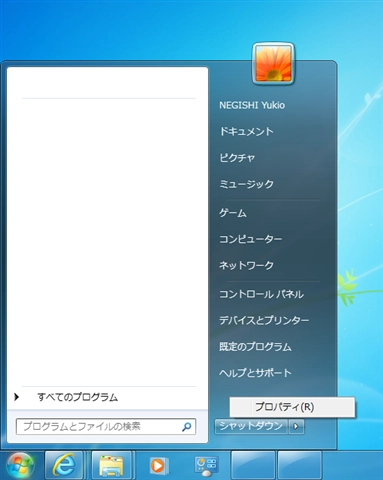The width and height of the screenshot is (383, 480).
Task: Open the control panel taskbar icon
Action: (206, 466)
